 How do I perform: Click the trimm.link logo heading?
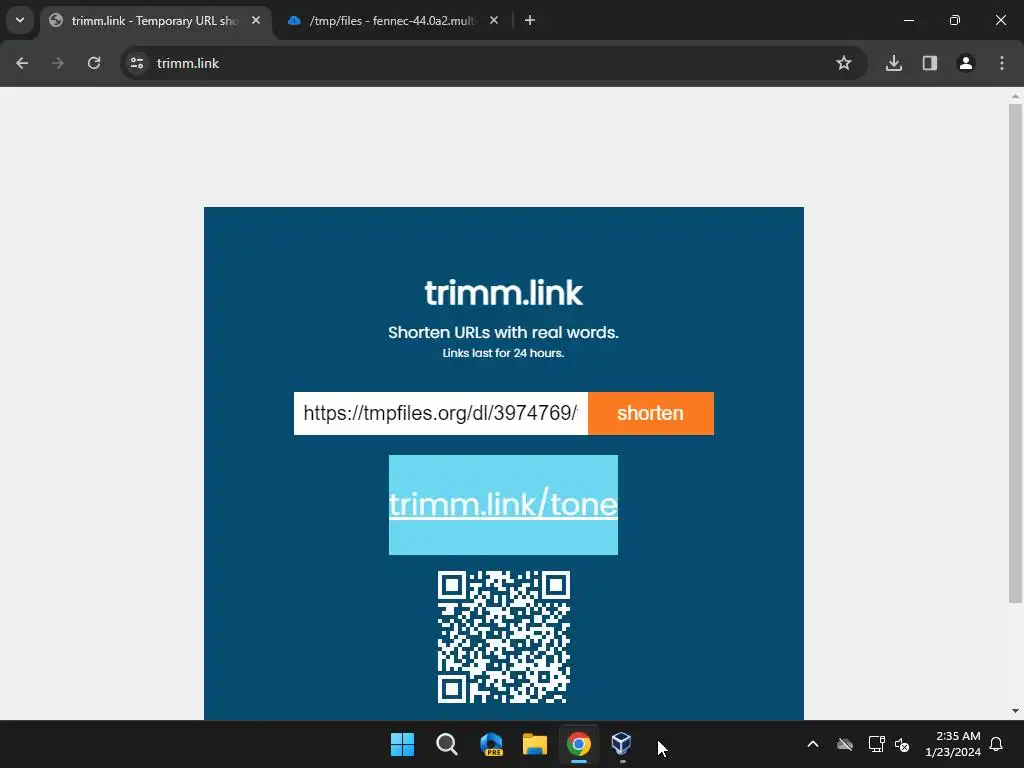(504, 293)
